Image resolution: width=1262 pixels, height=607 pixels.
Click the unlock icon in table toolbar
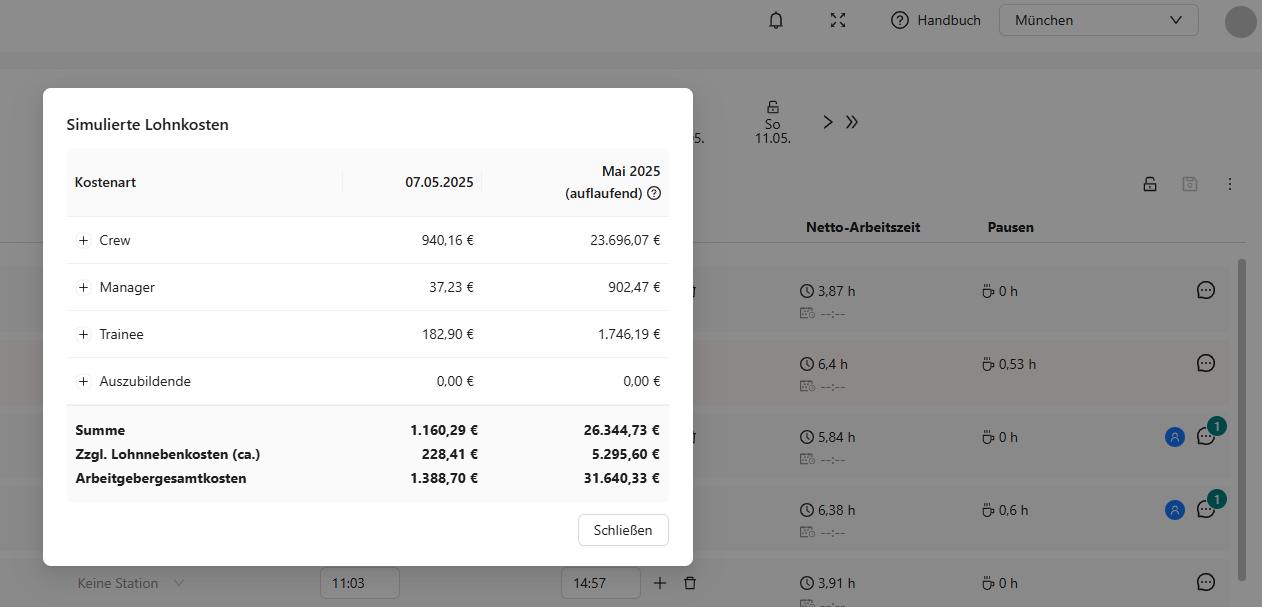point(1150,184)
